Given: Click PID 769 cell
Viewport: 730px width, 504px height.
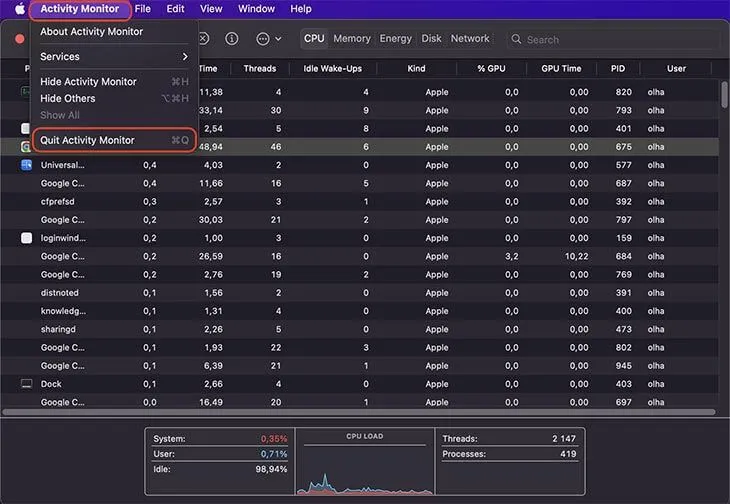Looking at the screenshot, I should click(623, 275).
